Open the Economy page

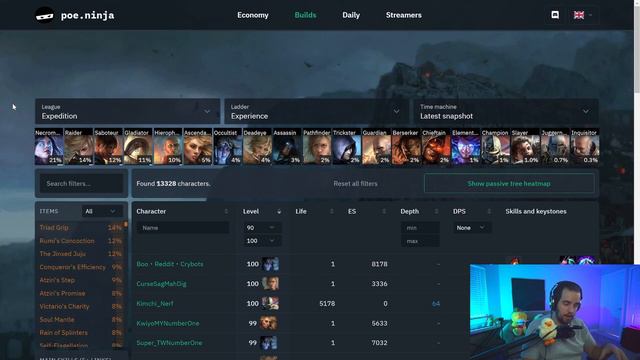pos(253,15)
